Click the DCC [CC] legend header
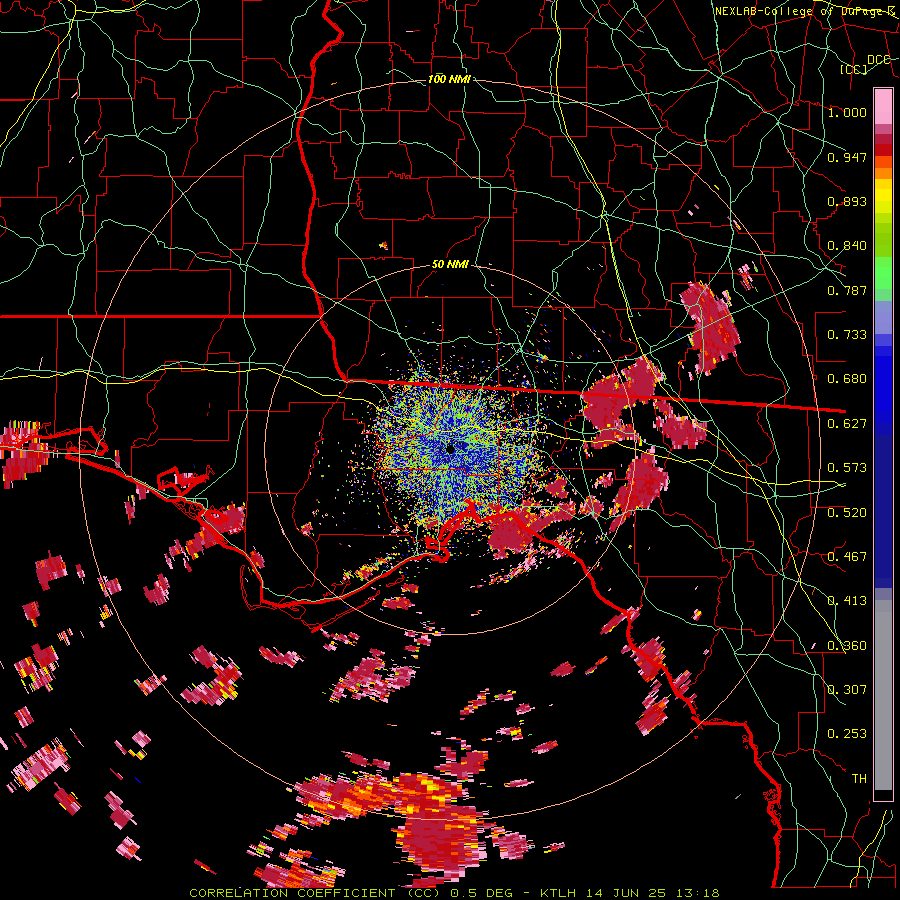 tap(866, 64)
